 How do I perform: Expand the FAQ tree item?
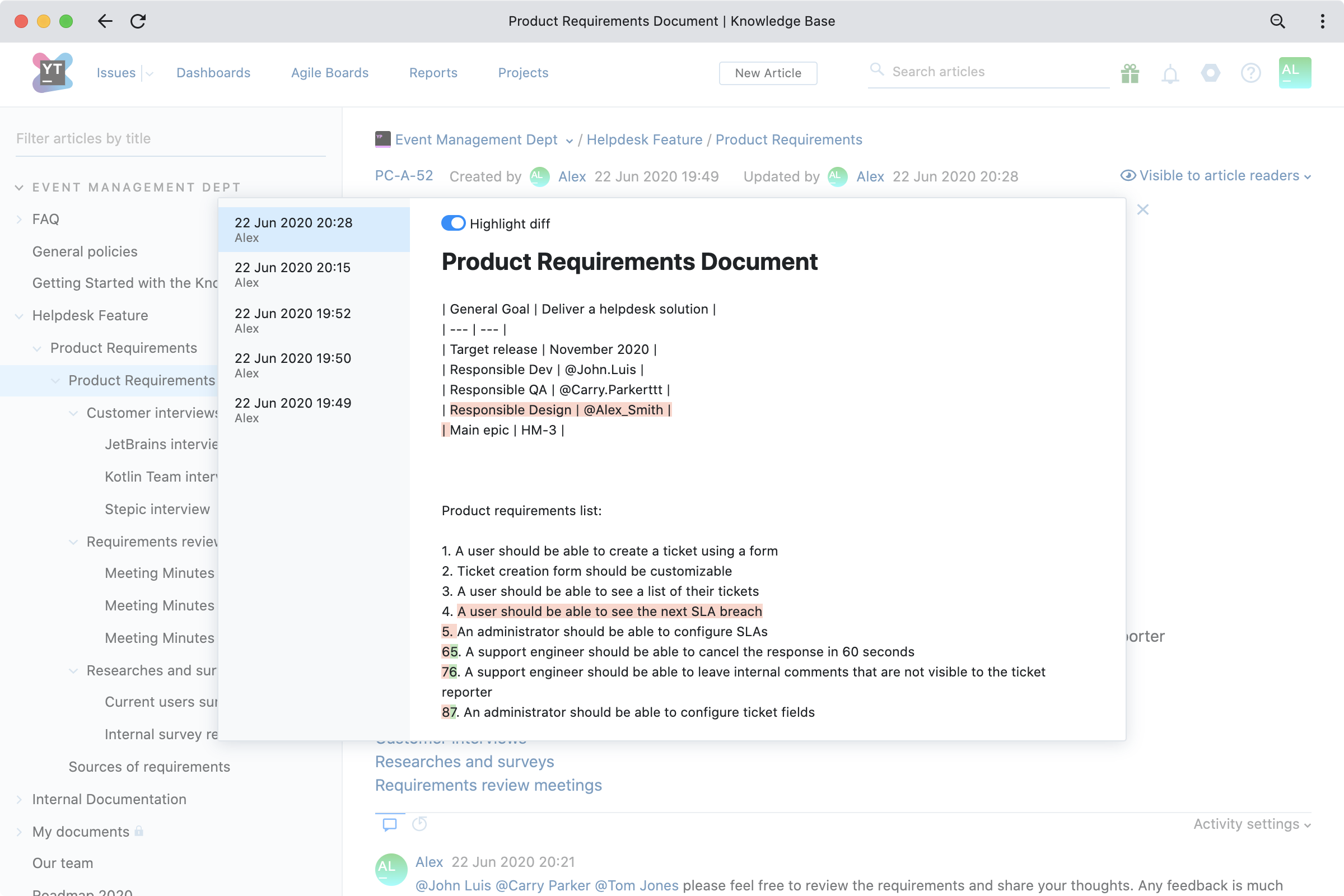[x=20, y=220]
